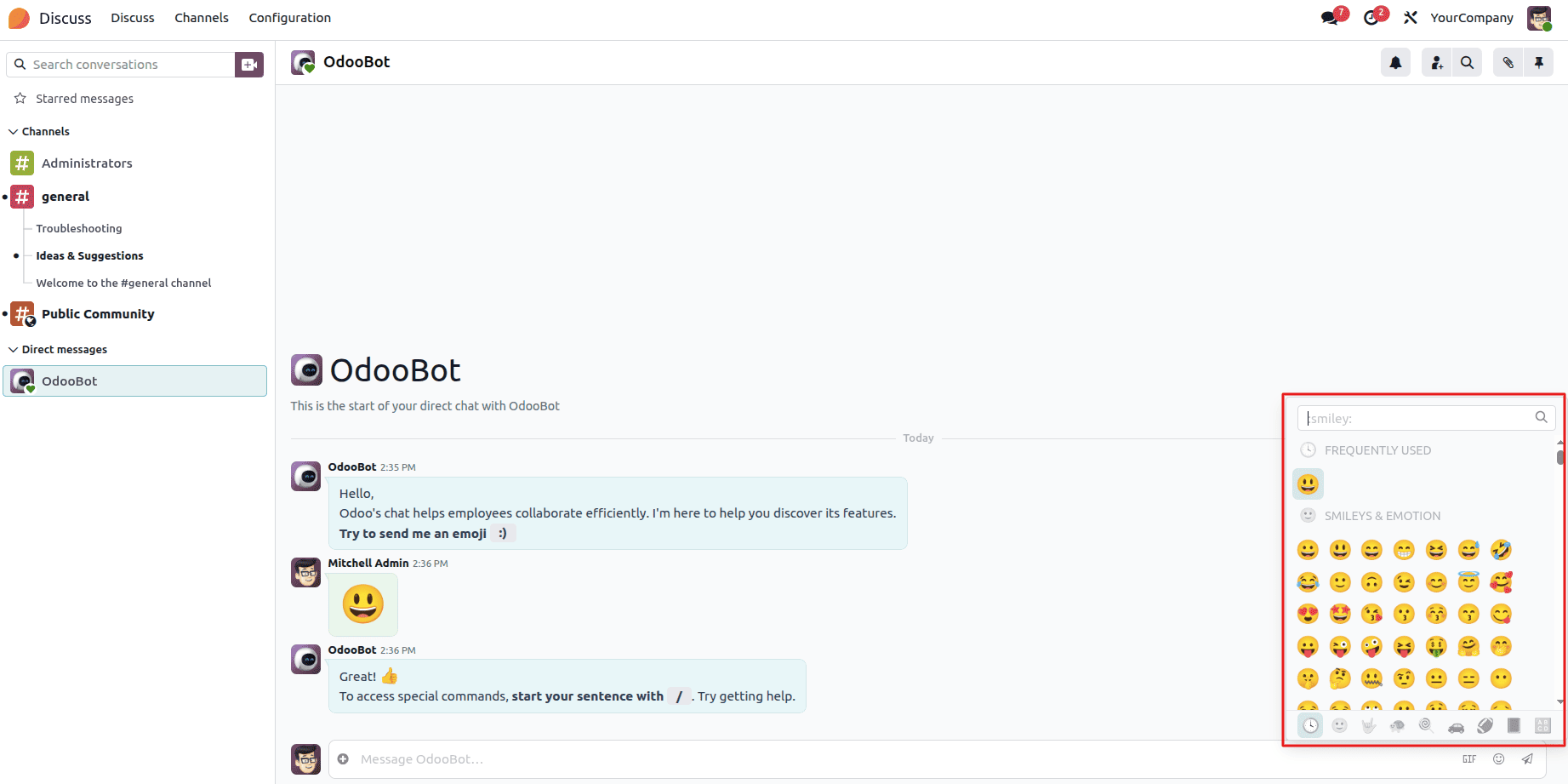Image resolution: width=1568 pixels, height=784 pixels.
Task: Open Ideas & Suggestions thread
Action: [x=89, y=256]
